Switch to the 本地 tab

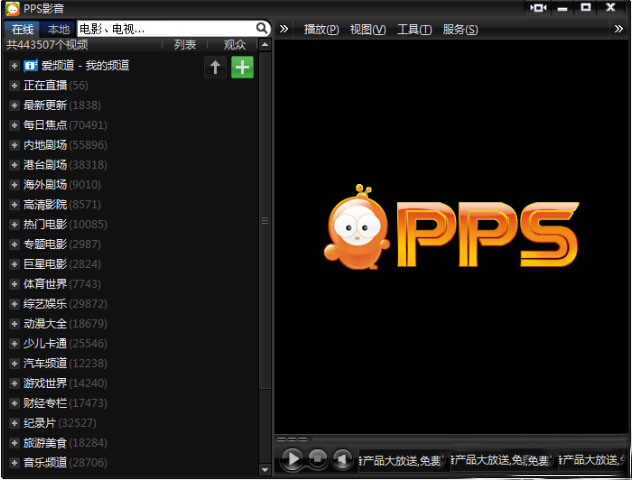[x=58, y=29]
